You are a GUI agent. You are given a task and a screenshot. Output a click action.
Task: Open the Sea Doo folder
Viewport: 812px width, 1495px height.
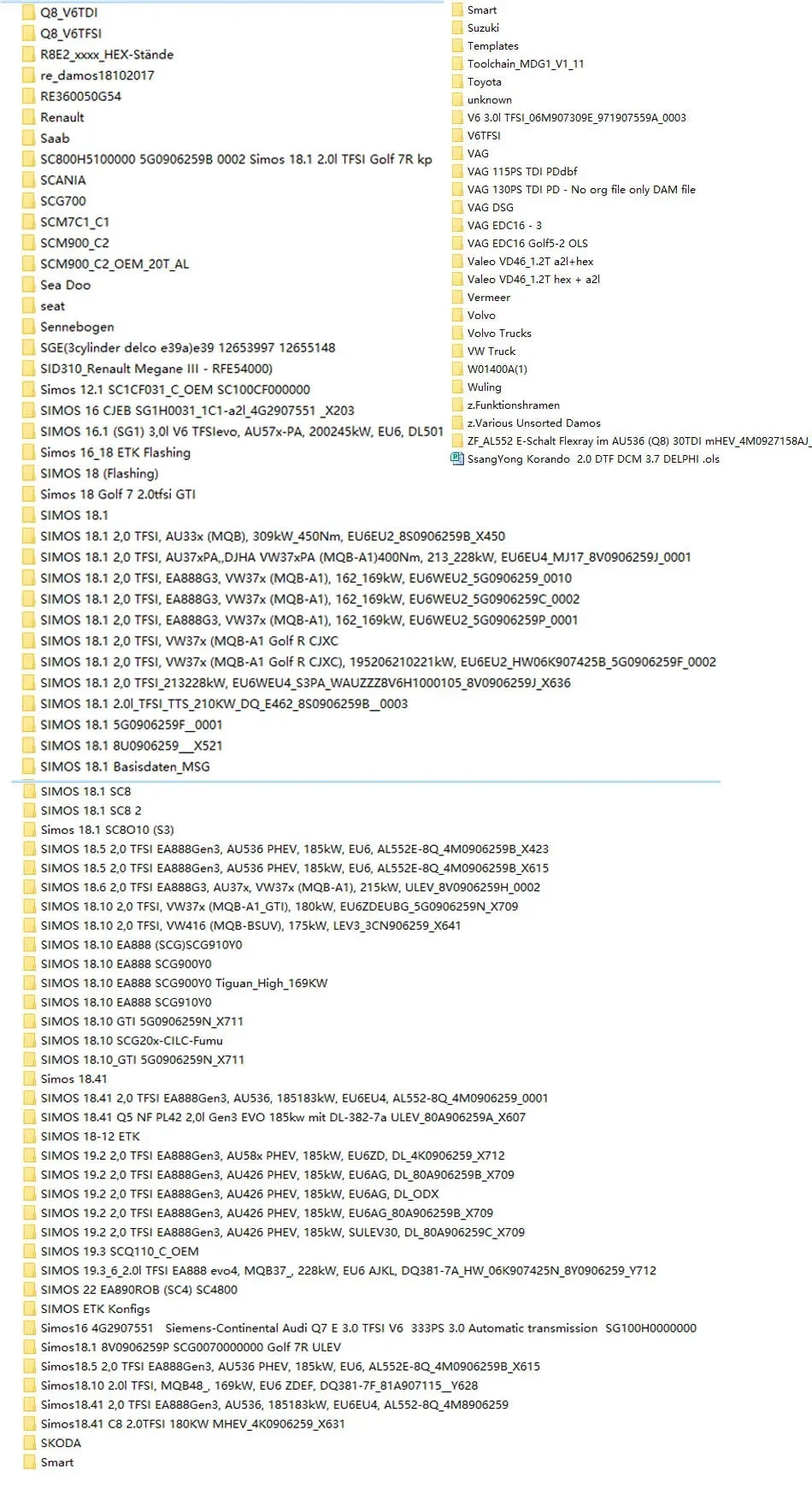coord(65,286)
